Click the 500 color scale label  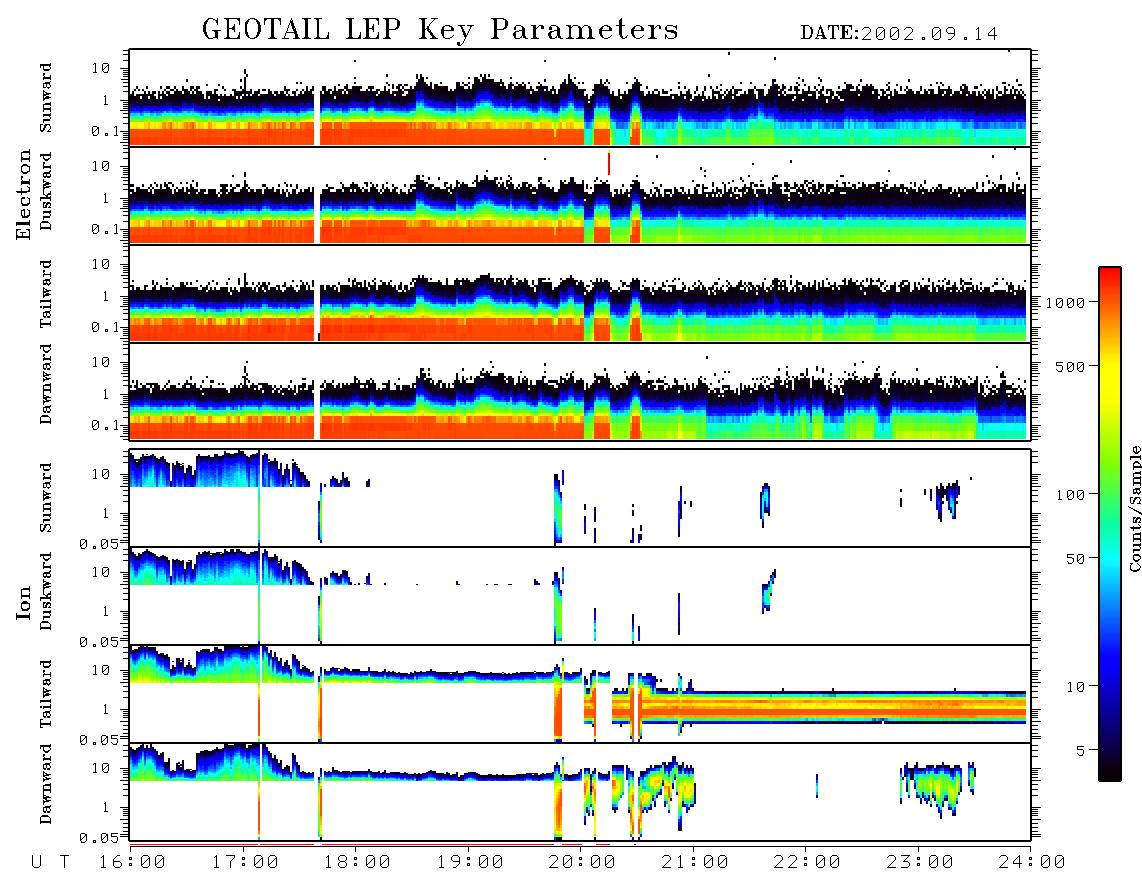pyautogui.click(x=1070, y=366)
